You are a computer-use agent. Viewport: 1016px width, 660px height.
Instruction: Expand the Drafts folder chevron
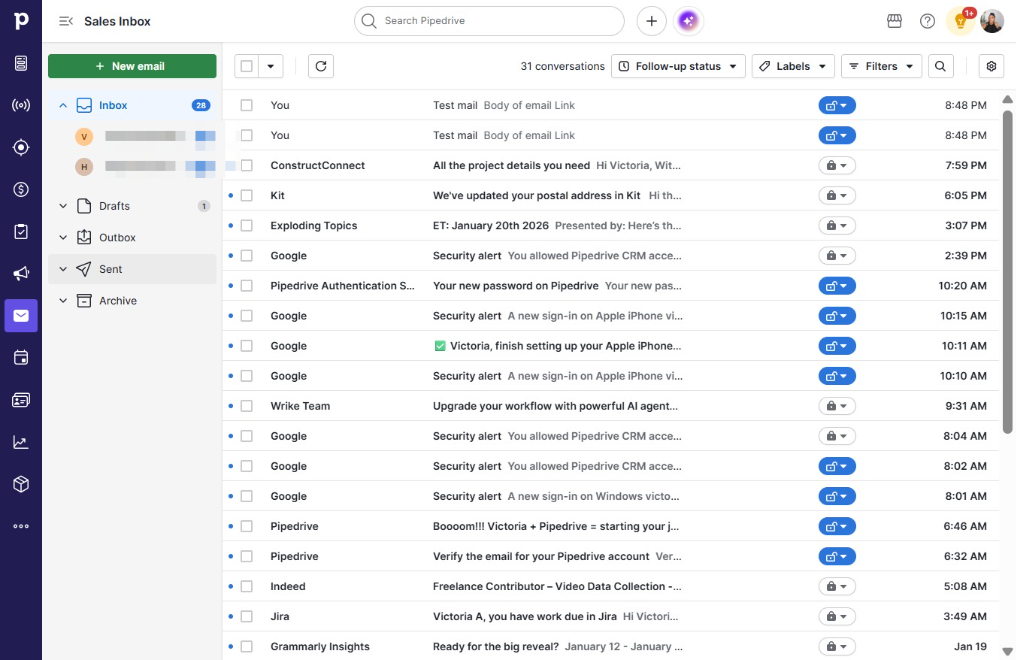[63, 206]
